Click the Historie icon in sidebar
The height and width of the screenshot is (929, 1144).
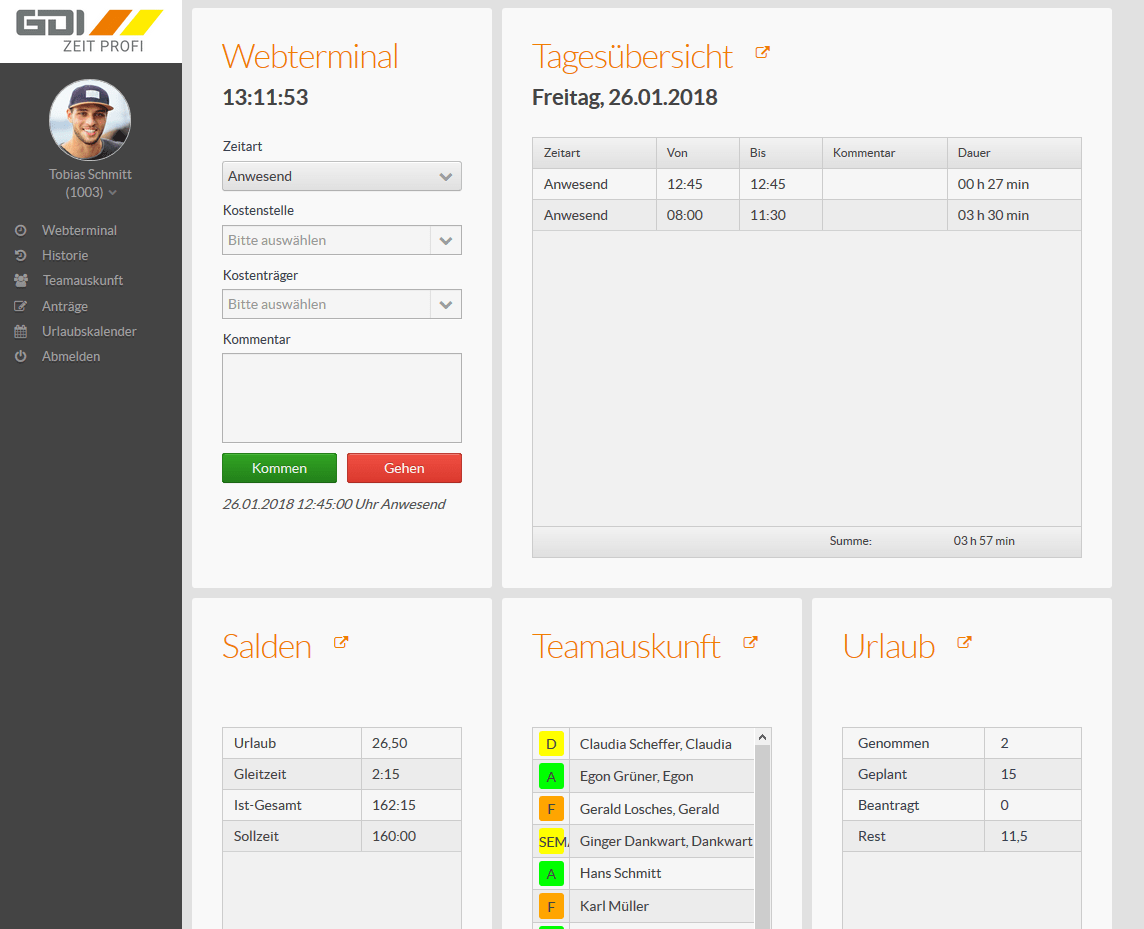click(x=20, y=256)
